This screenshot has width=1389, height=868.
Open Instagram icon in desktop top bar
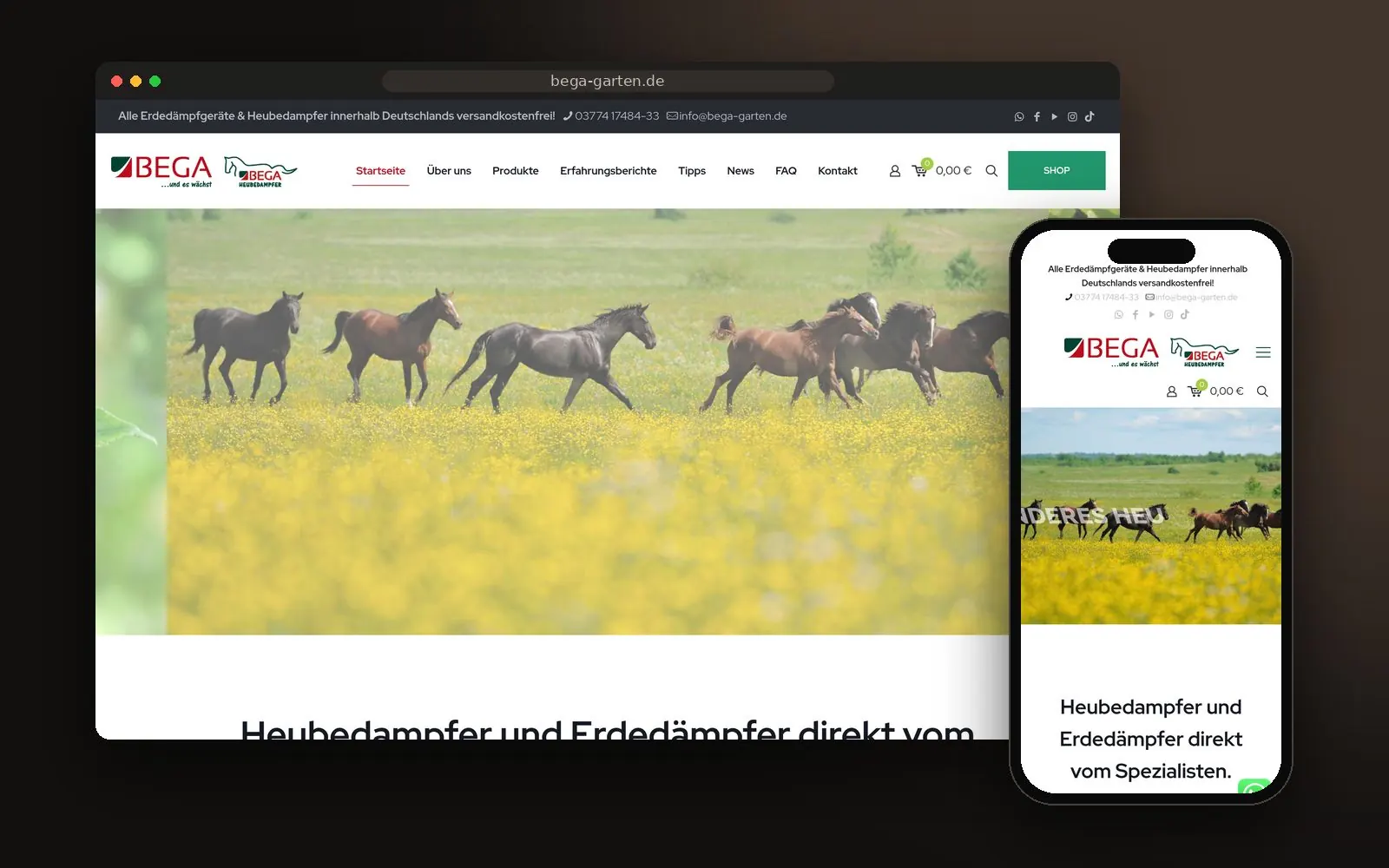click(x=1072, y=116)
